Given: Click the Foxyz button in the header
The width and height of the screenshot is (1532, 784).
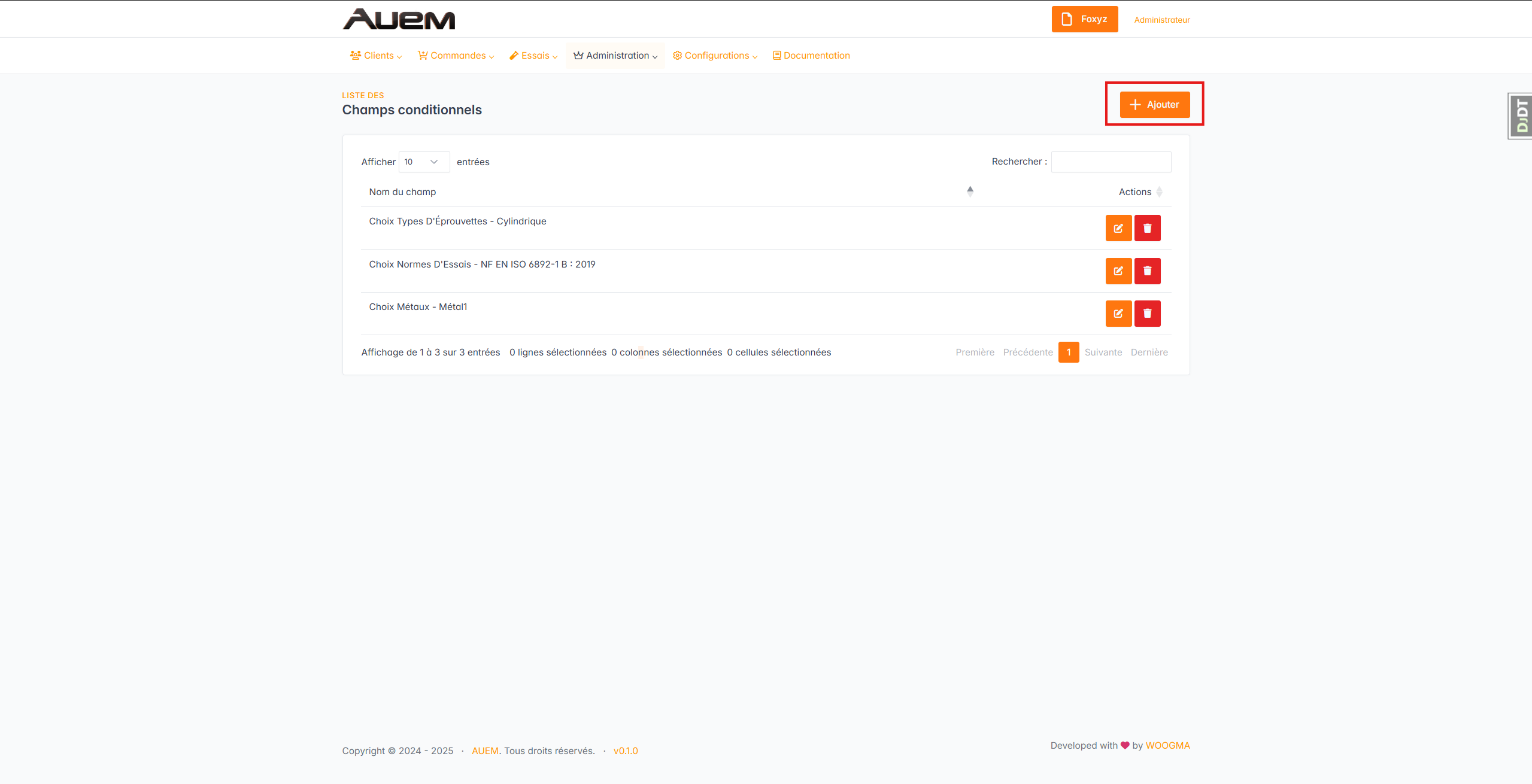Looking at the screenshot, I should [1084, 19].
